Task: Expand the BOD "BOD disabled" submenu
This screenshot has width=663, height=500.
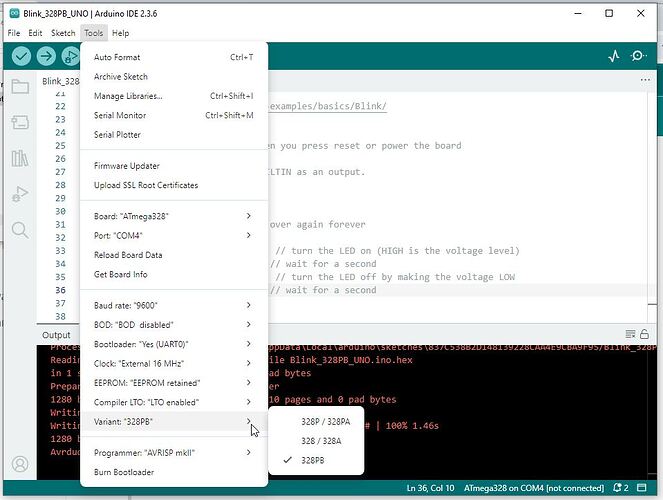Action: [174, 325]
